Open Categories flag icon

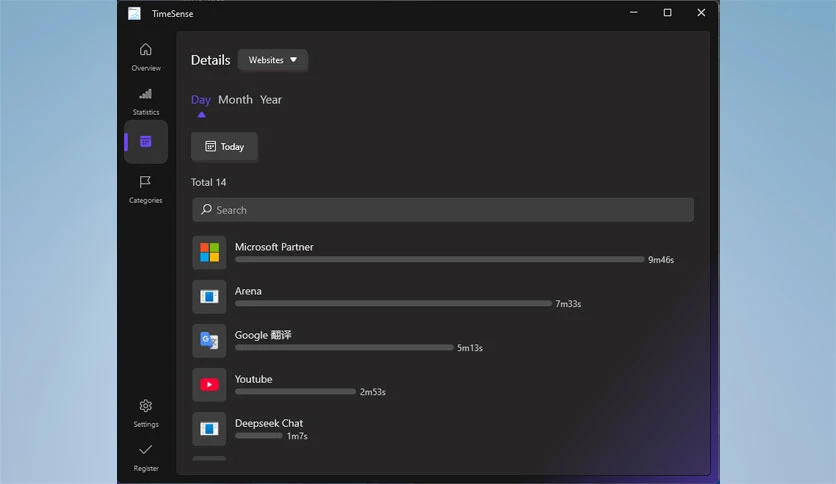click(x=145, y=182)
